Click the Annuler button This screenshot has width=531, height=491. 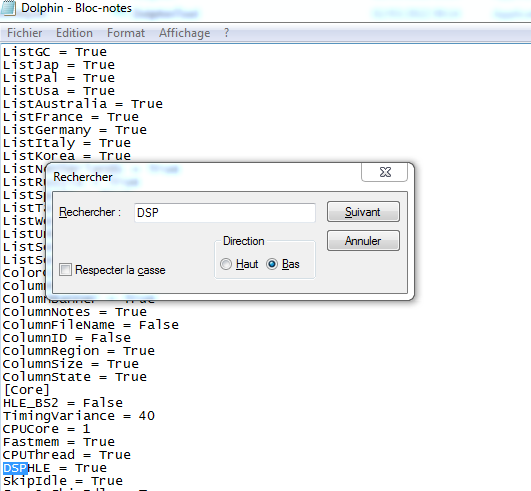(x=363, y=241)
